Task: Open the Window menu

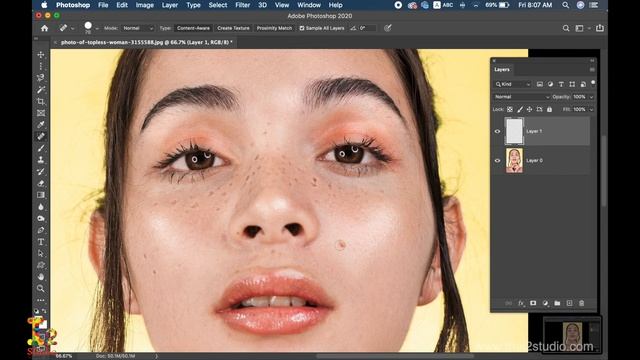Action: coord(309,5)
